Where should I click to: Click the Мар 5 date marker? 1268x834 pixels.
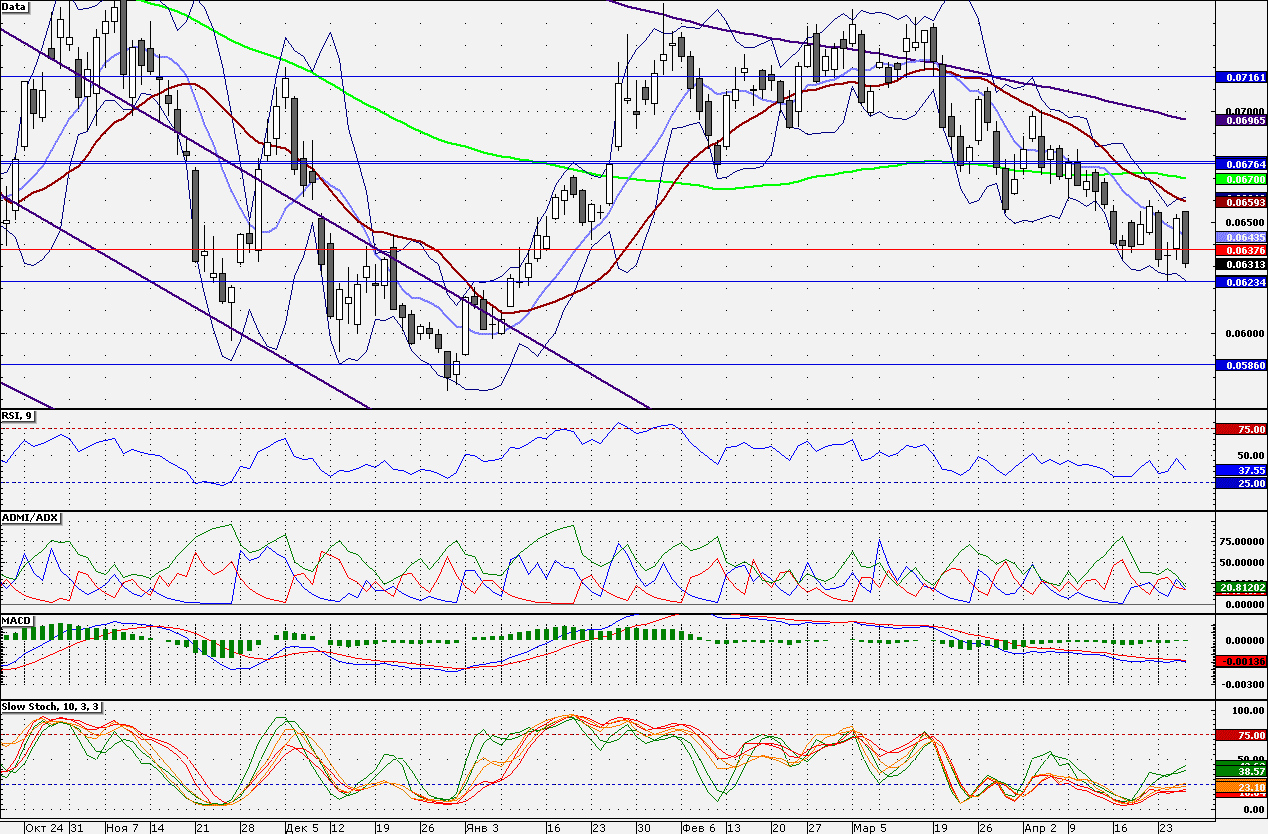point(868,827)
